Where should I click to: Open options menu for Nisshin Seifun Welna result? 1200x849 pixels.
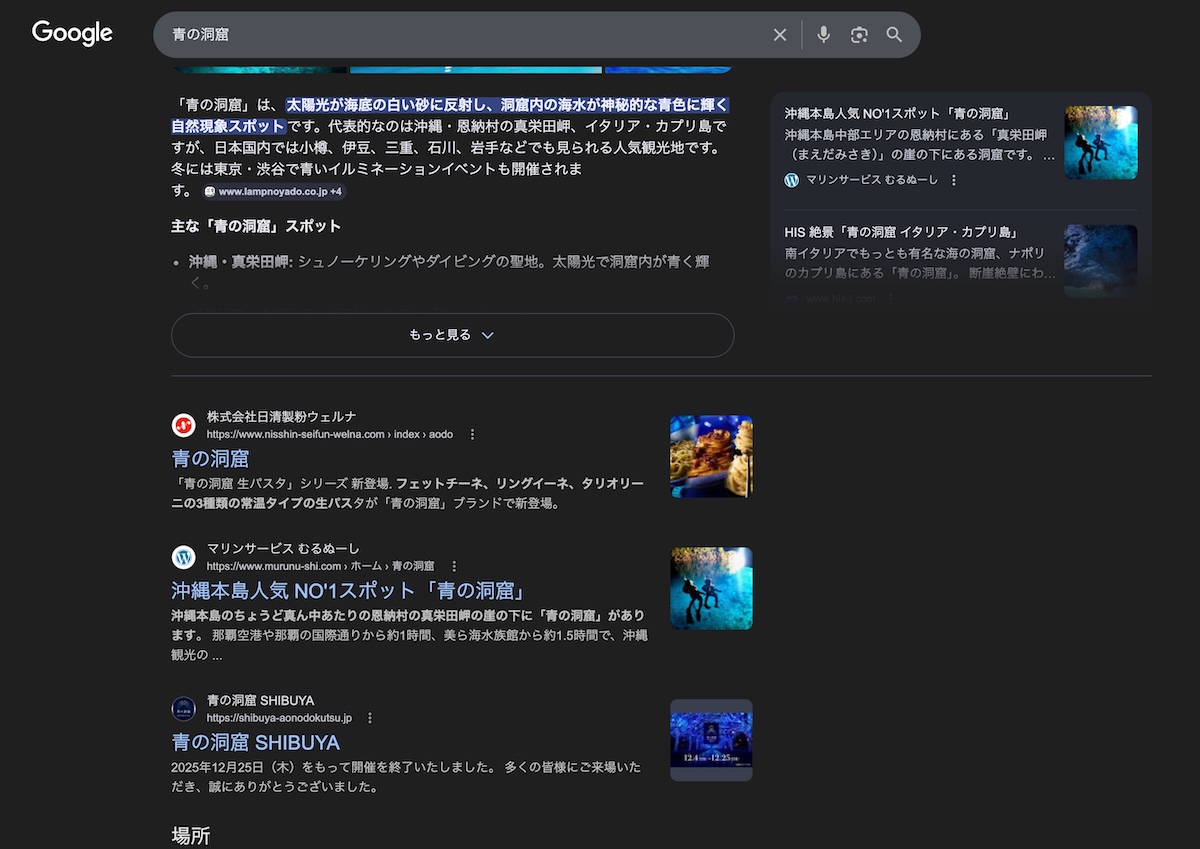click(x=473, y=435)
